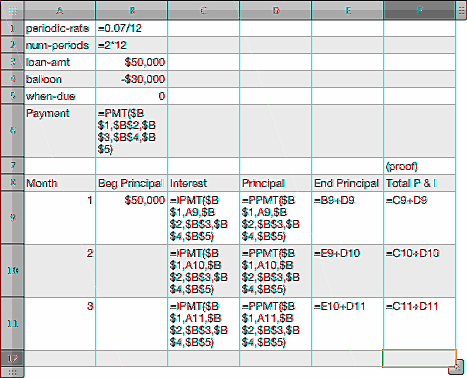Click the add-row handle below row 12
Image resolution: width=467 pixels, height=378 pixels.
point(12,372)
